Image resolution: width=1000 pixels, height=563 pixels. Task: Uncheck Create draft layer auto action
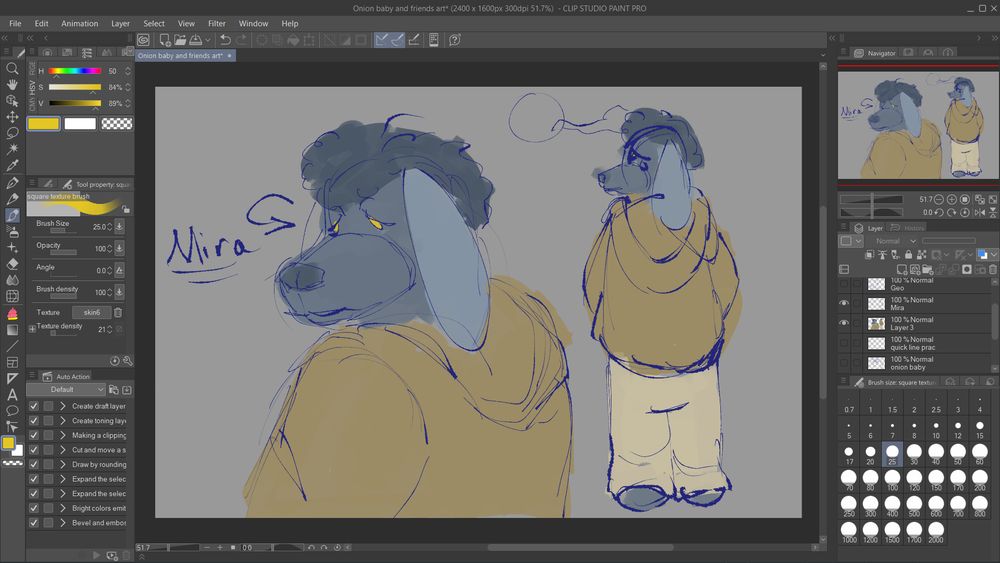point(34,406)
